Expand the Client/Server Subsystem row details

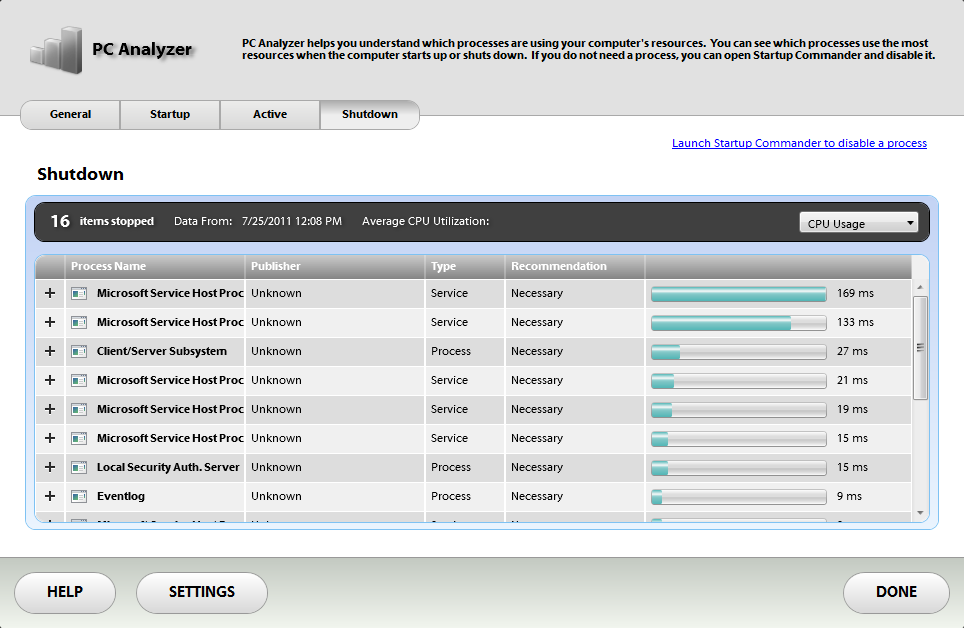pos(50,351)
